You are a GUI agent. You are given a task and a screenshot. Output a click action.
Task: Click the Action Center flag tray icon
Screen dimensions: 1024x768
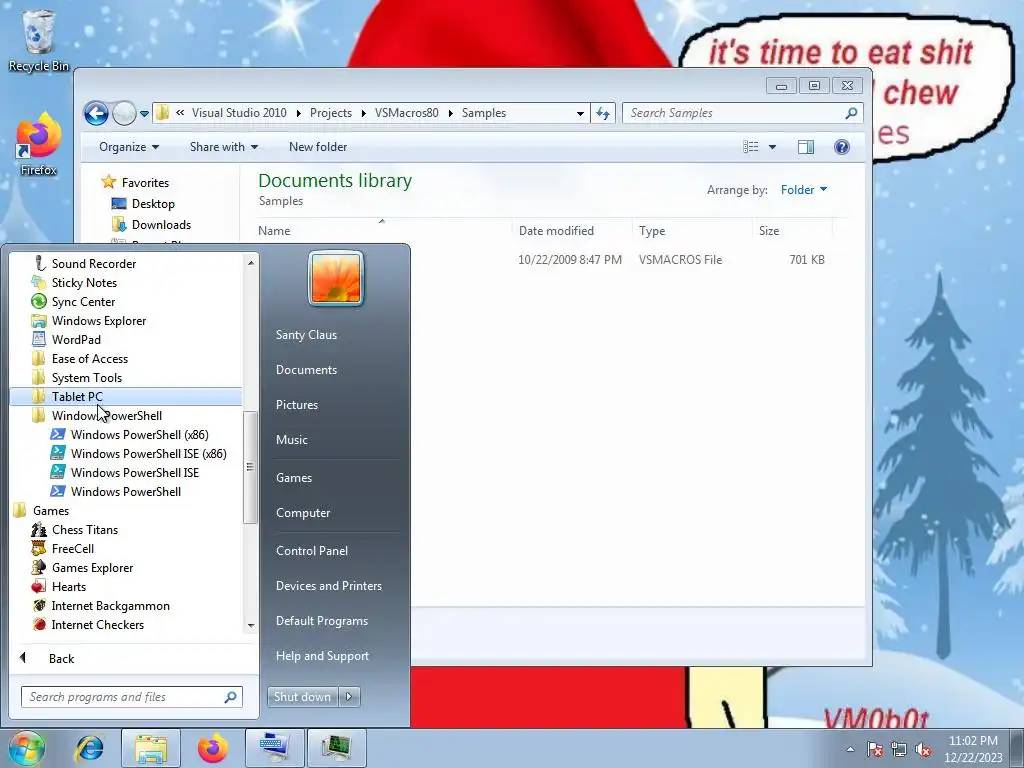[874, 750]
